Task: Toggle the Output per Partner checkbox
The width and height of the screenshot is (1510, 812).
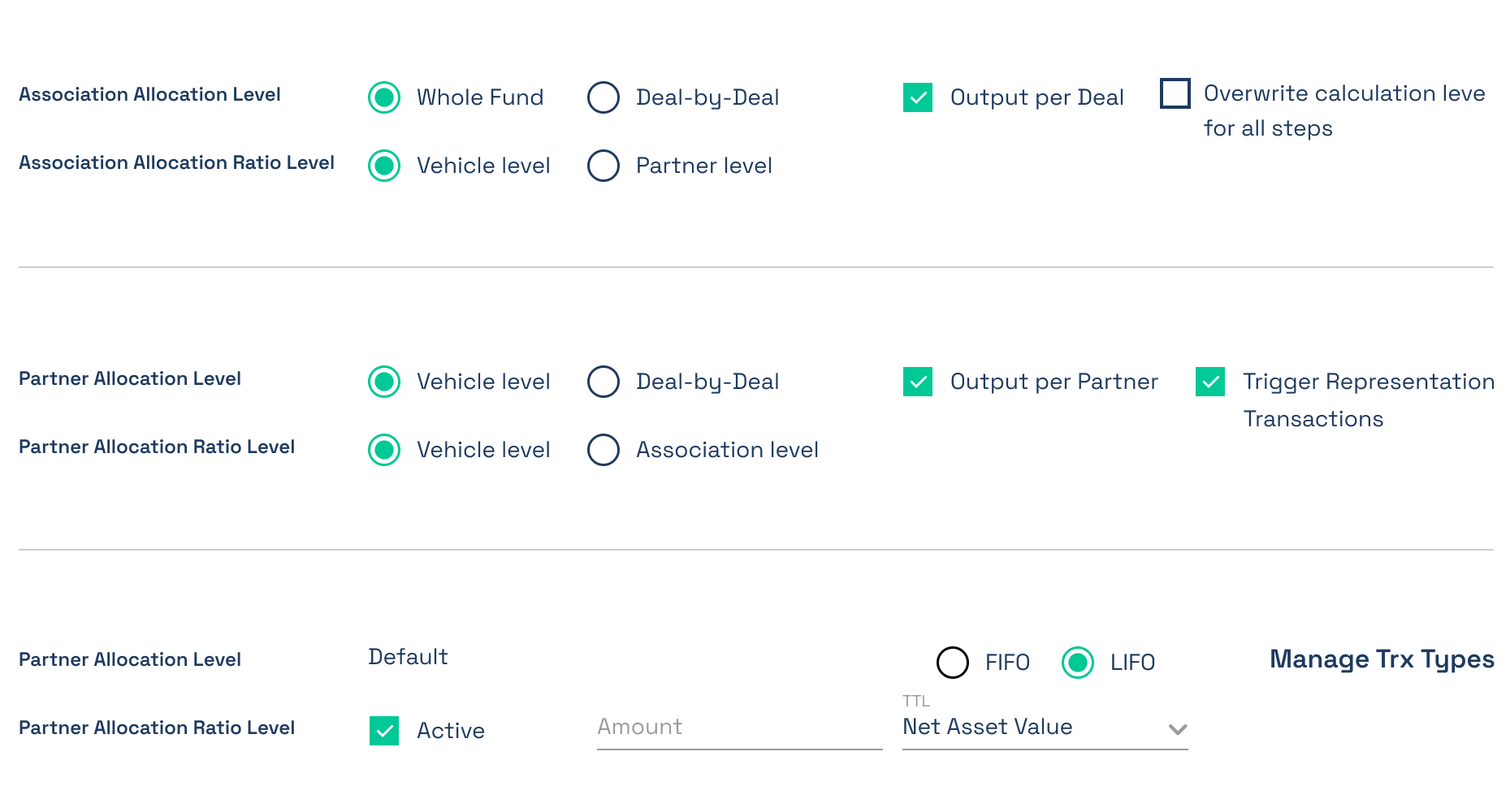Action: (x=918, y=382)
